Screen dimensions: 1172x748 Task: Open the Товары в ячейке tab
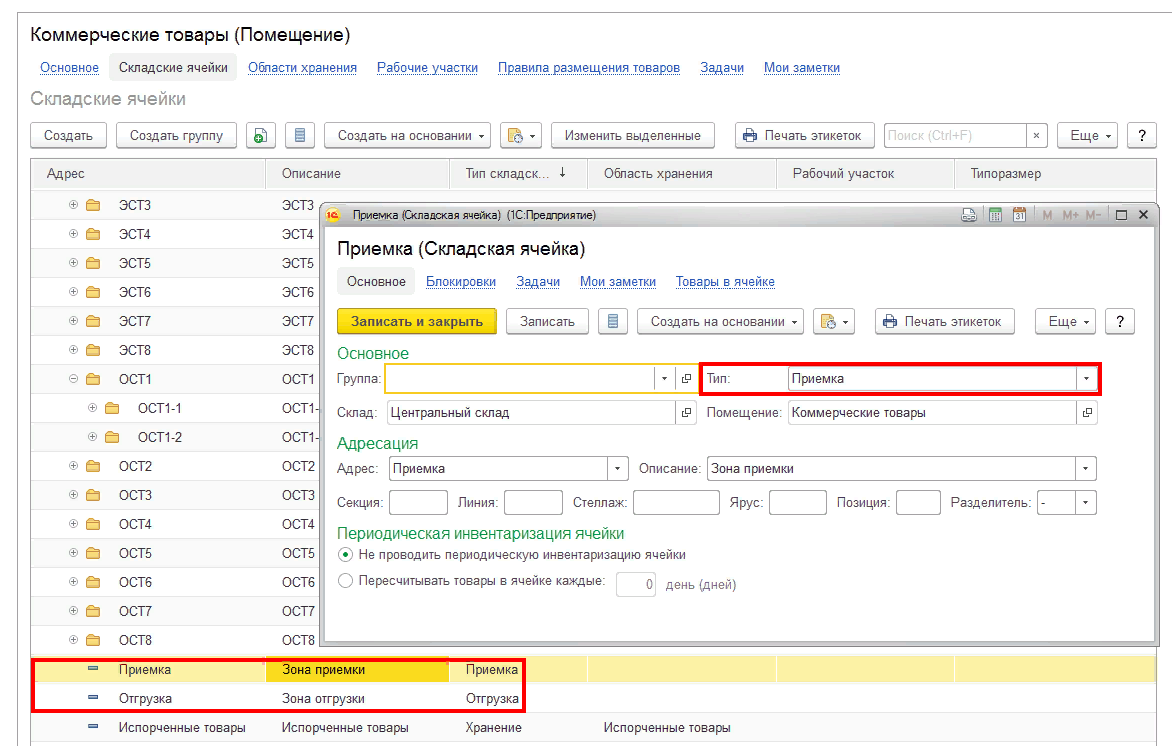click(725, 282)
